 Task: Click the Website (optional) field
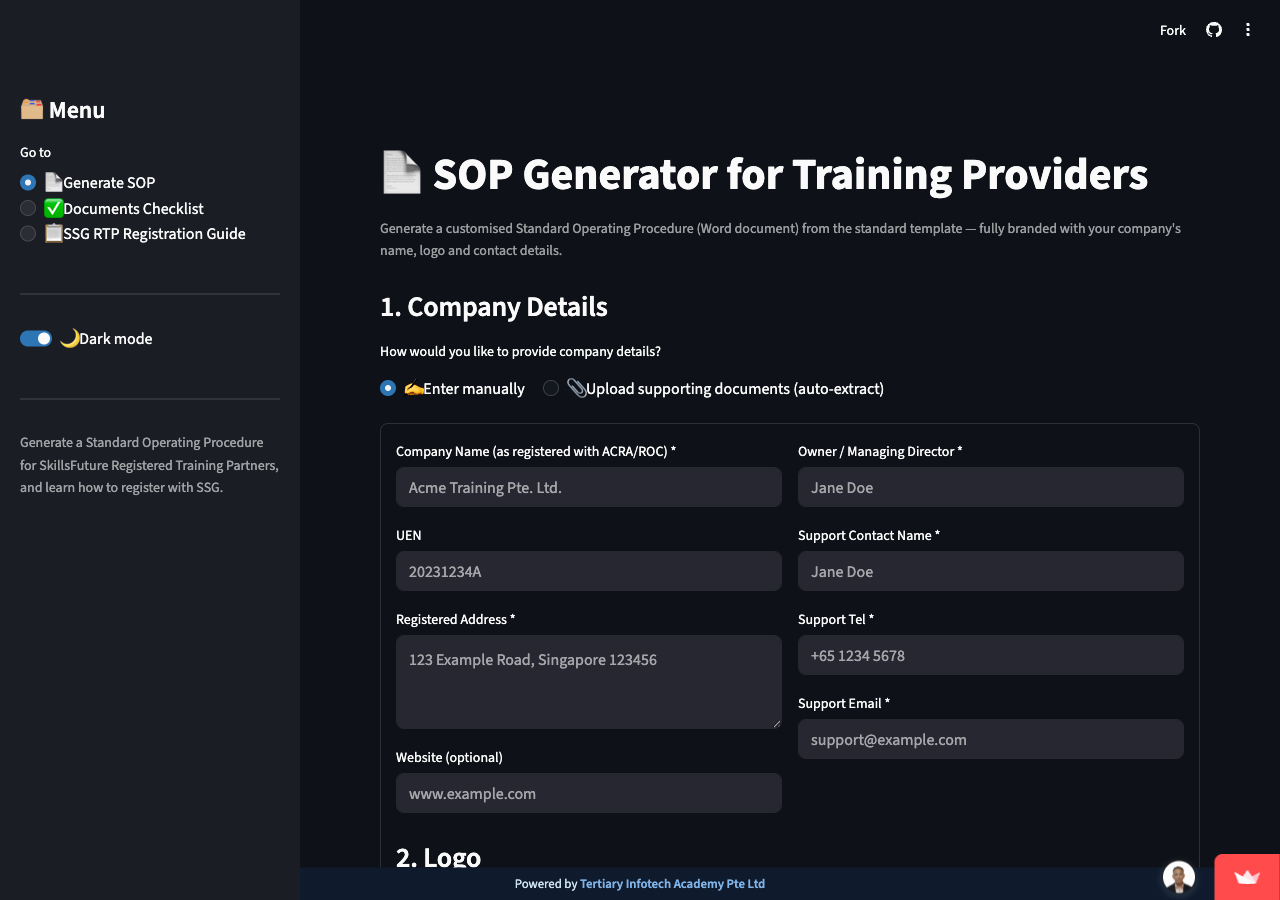[589, 793]
